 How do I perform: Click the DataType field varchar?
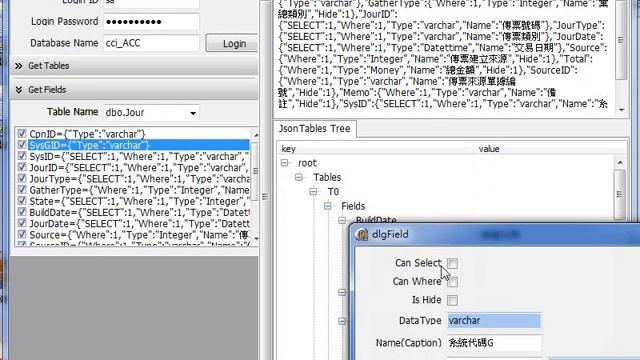coord(494,321)
